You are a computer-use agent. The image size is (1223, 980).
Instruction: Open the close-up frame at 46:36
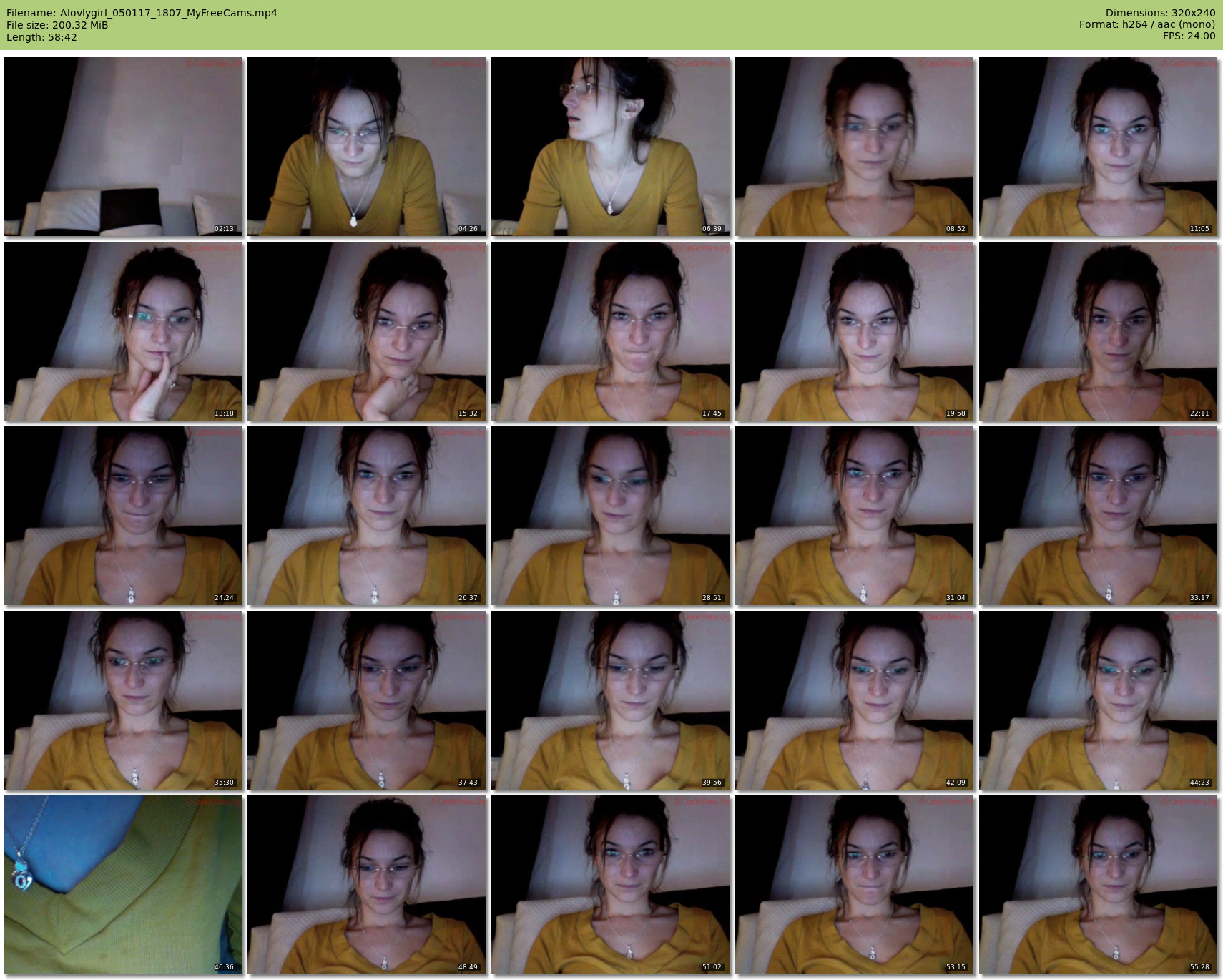[x=123, y=885]
